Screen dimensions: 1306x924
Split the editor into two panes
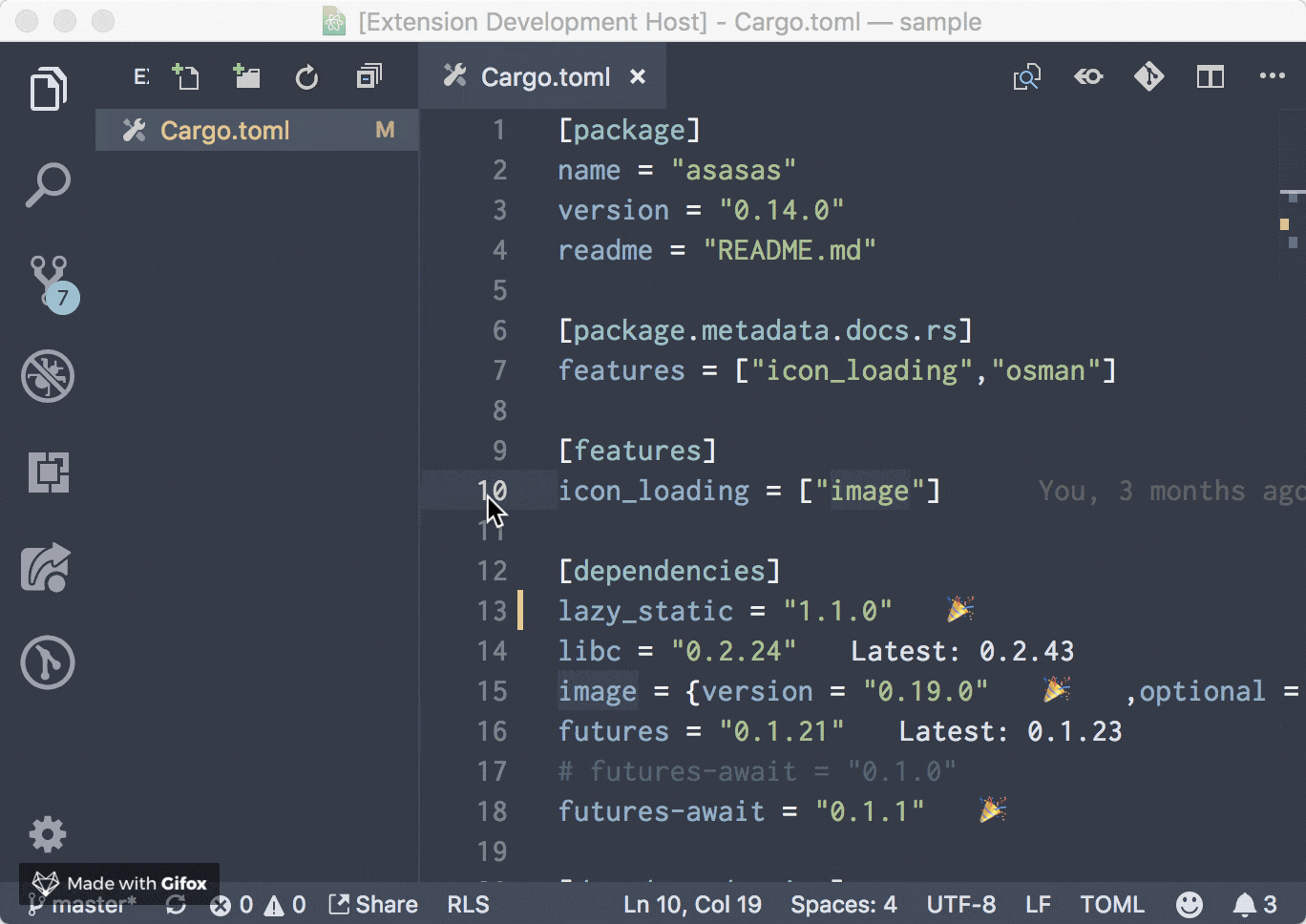point(1210,76)
